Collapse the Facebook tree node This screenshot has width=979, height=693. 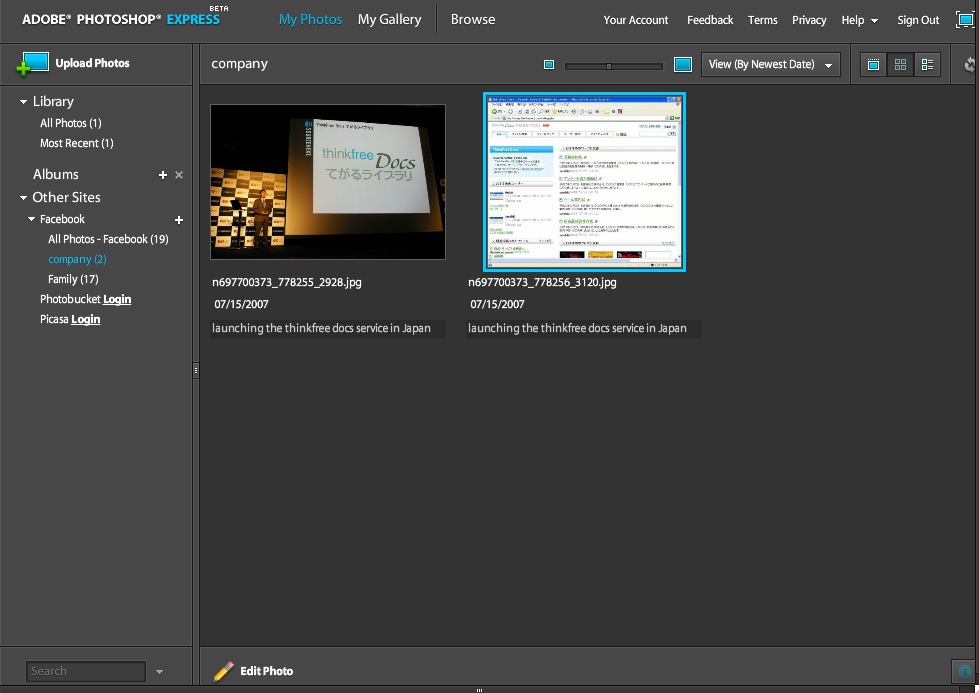[31, 219]
